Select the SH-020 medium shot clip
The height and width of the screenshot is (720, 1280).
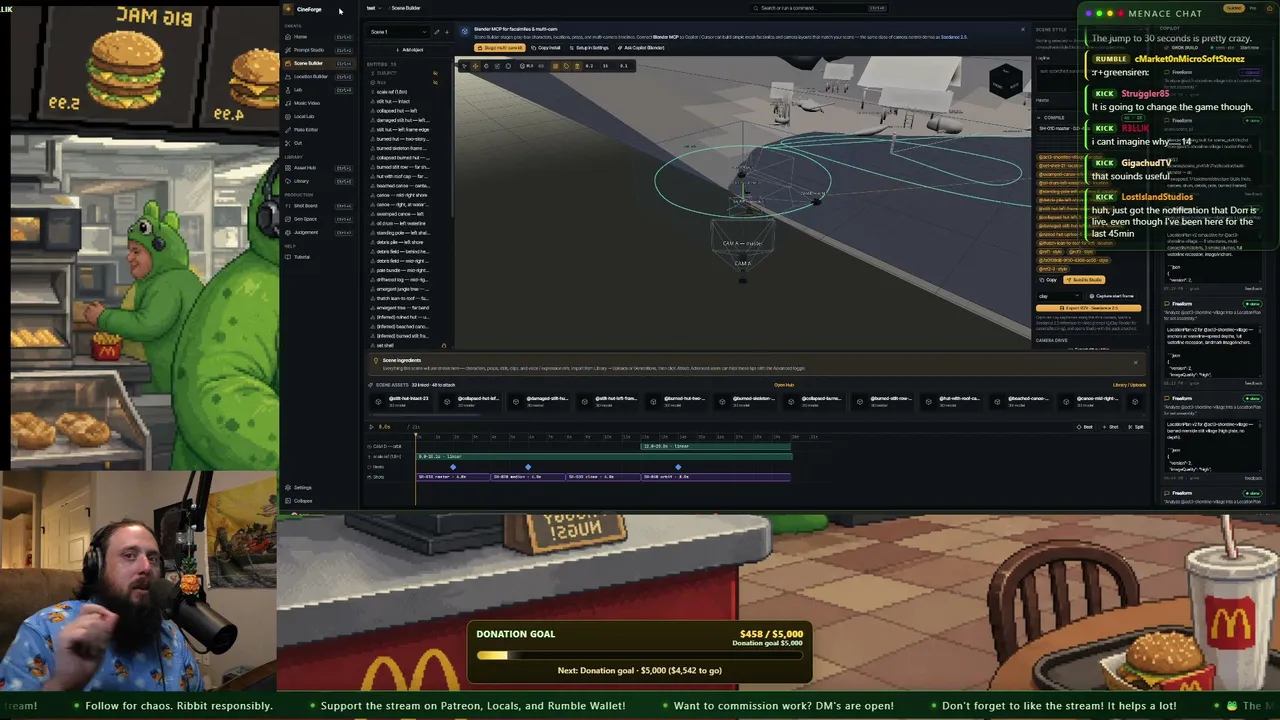(529, 477)
